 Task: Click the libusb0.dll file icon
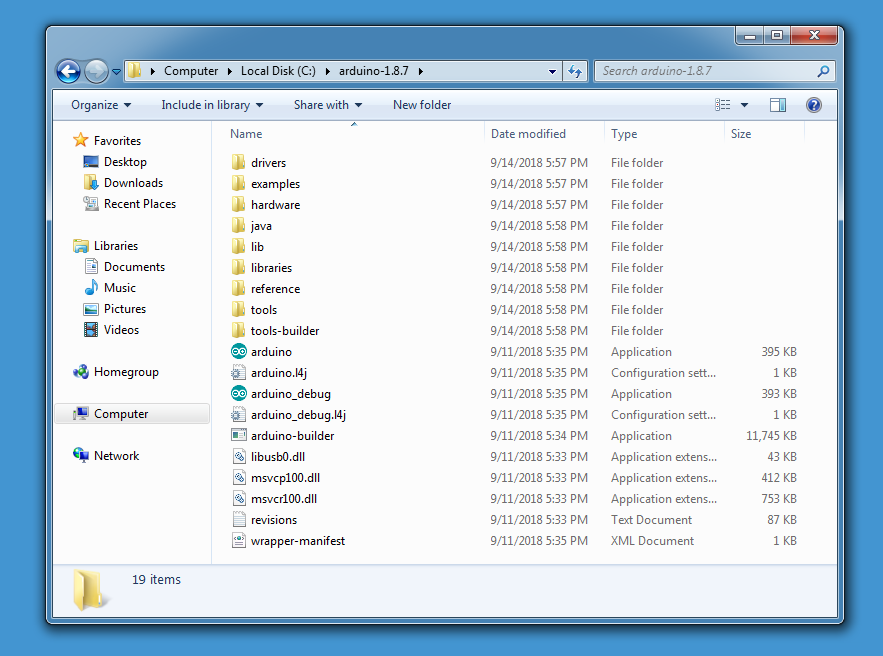coord(239,457)
